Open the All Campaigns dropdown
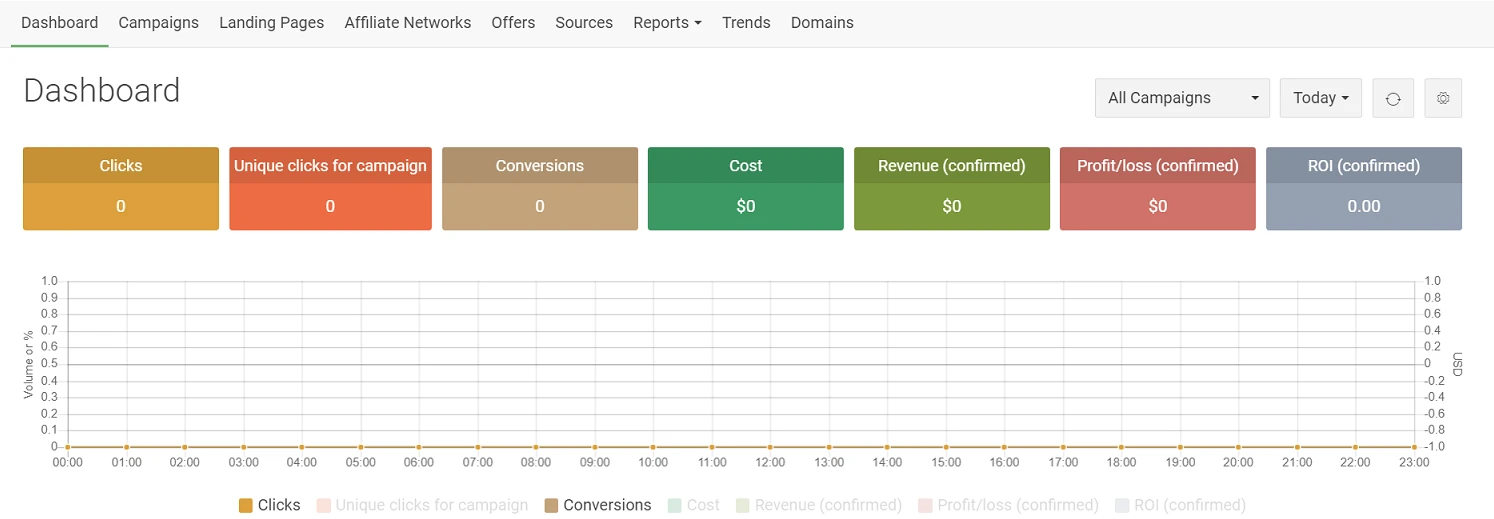Viewport: 1494px width, 519px height. click(1182, 98)
